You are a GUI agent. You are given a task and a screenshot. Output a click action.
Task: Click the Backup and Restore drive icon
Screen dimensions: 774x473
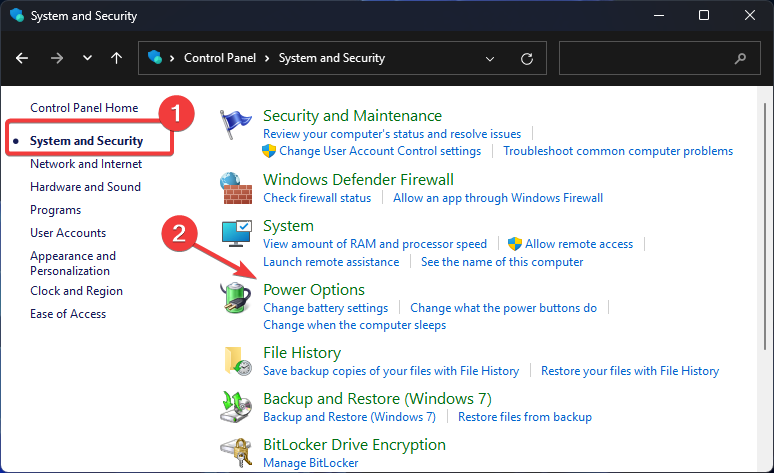(x=236, y=407)
